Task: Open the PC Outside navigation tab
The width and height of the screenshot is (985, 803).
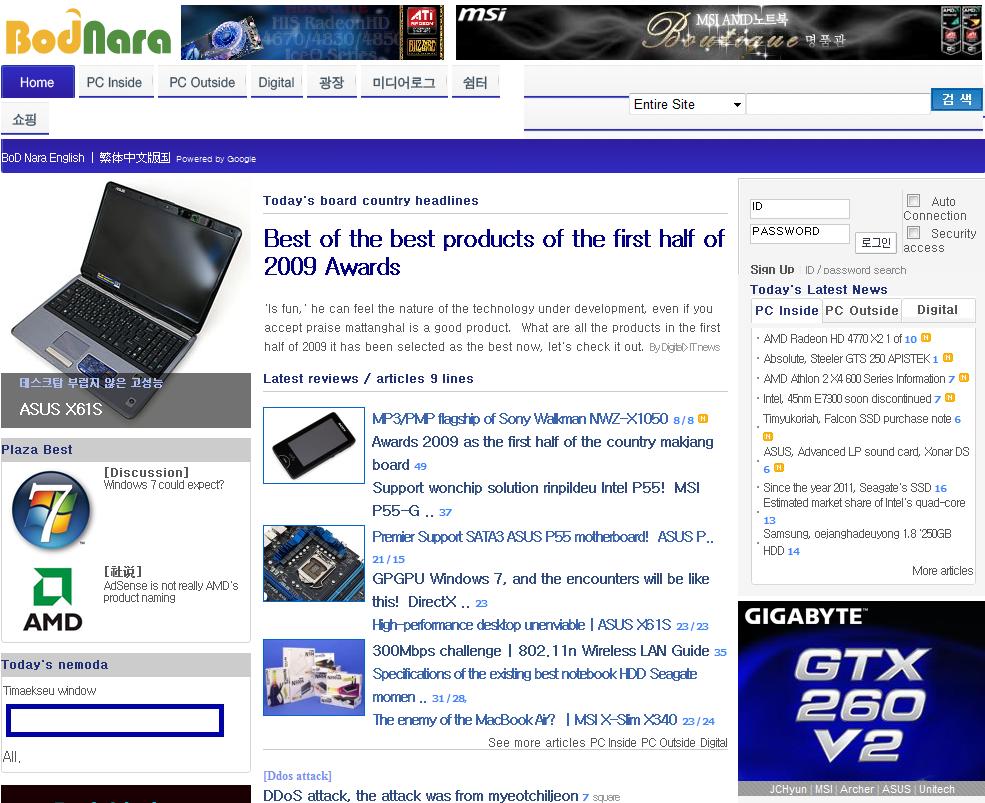Action: click(x=202, y=82)
